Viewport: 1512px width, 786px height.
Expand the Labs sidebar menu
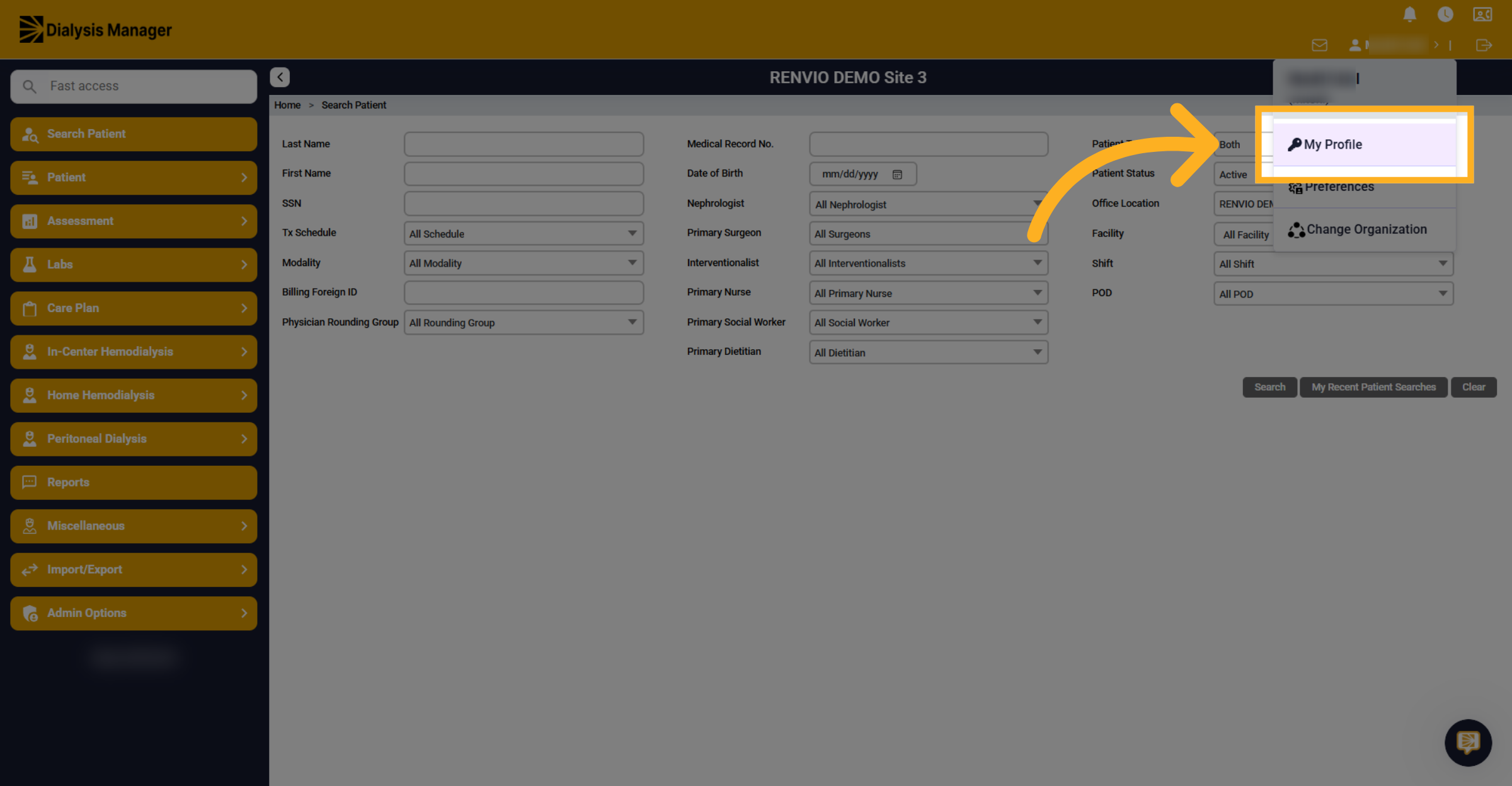click(134, 264)
